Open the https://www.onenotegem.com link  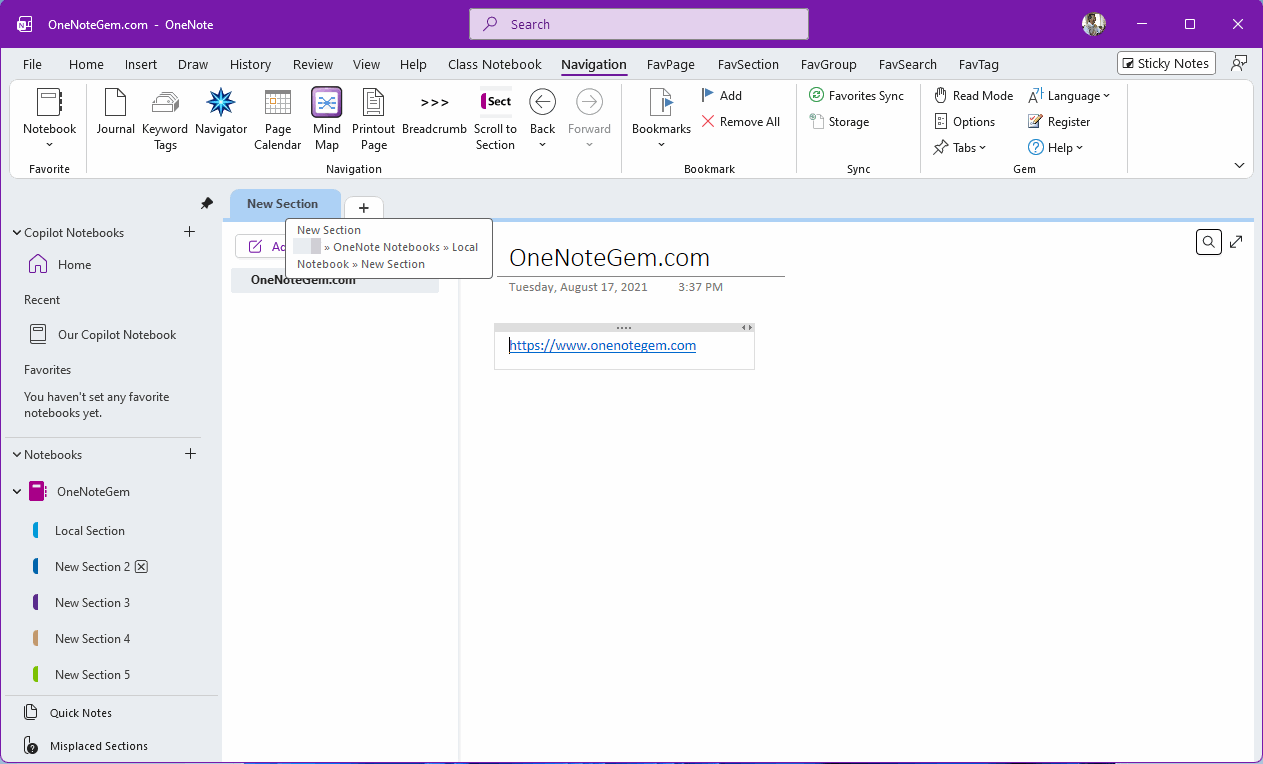(602, 345)
